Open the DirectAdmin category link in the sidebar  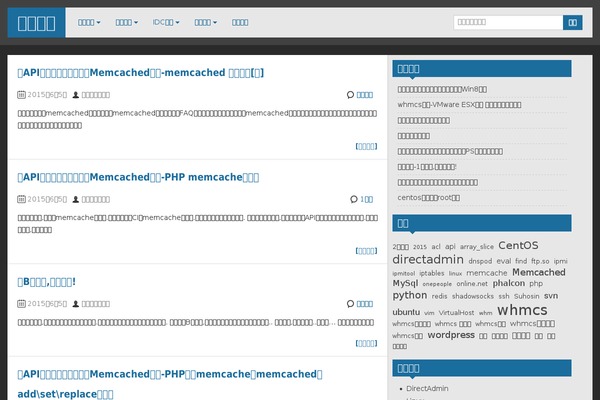coord(427,388)
